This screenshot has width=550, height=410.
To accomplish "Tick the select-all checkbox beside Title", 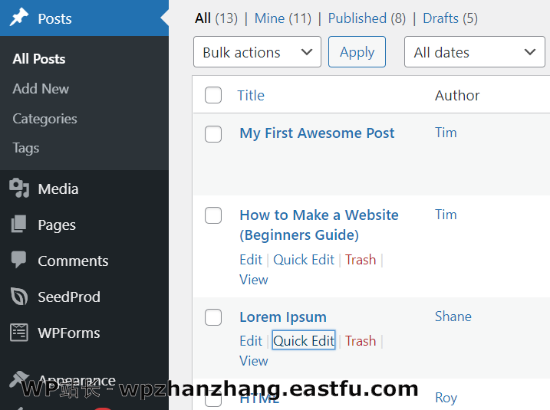I will coord(213,95).
